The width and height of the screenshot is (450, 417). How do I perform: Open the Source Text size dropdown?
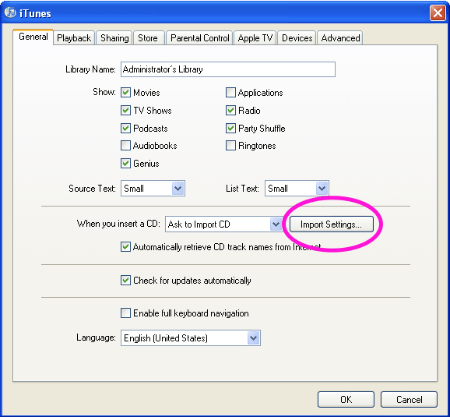coord(153,188)
